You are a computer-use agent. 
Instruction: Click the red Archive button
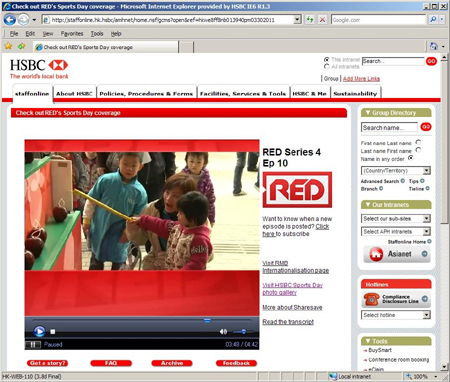pyautogui.click(x=172, y=363)
